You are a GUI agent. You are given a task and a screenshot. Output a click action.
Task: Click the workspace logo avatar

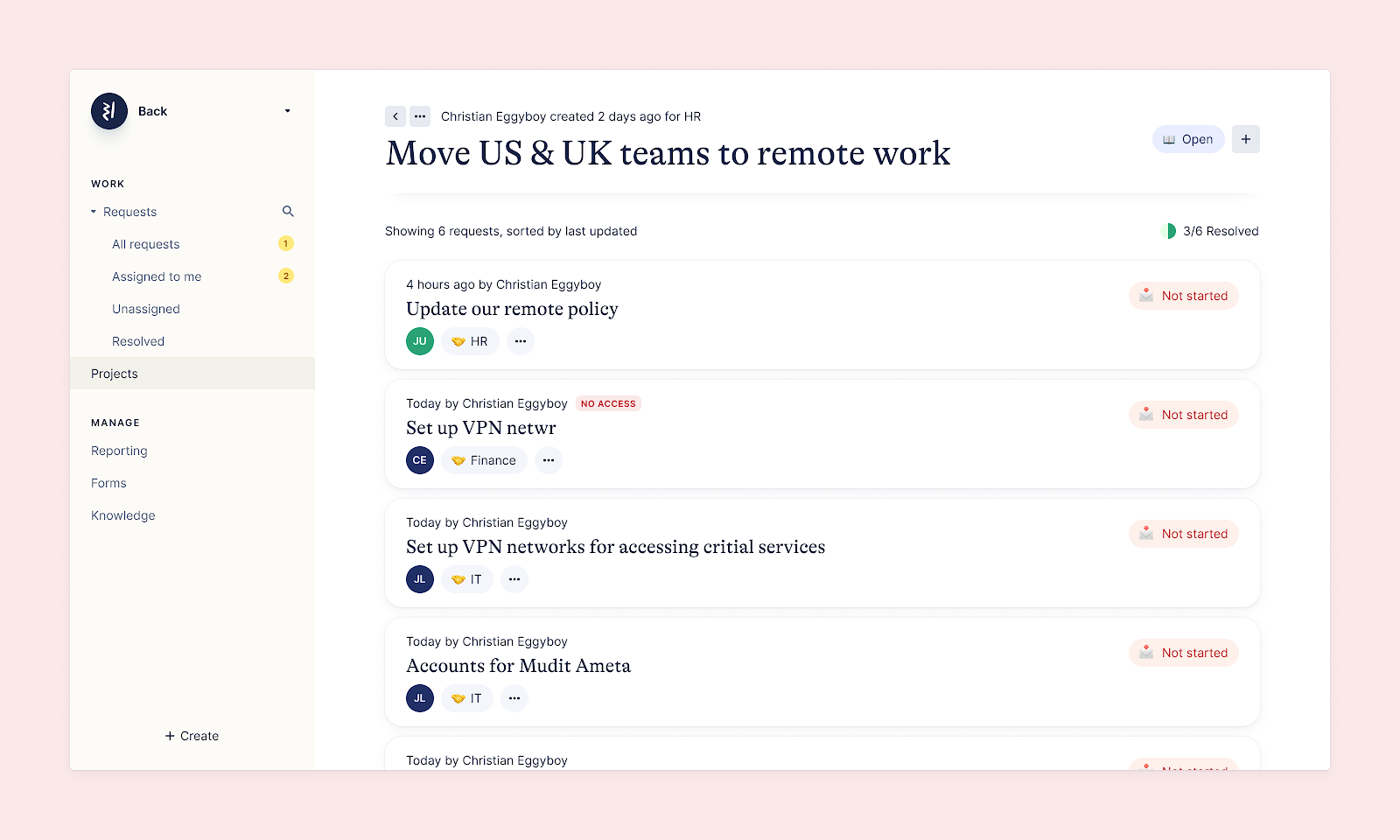(109, 111)
